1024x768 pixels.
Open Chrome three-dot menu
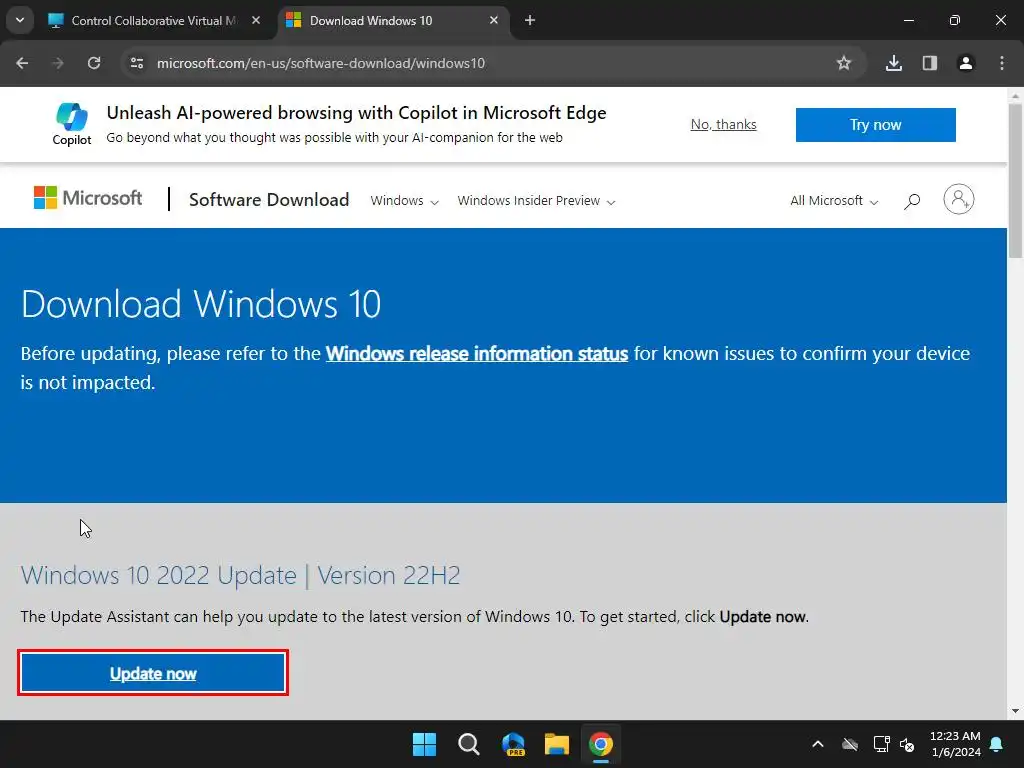1002,63
